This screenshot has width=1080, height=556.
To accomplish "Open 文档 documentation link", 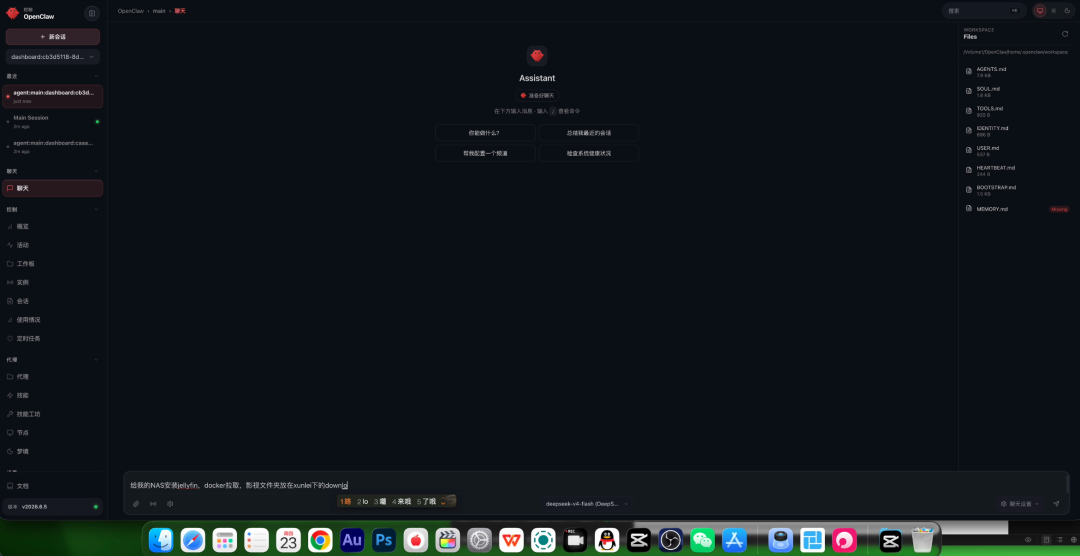I will 52,486.
